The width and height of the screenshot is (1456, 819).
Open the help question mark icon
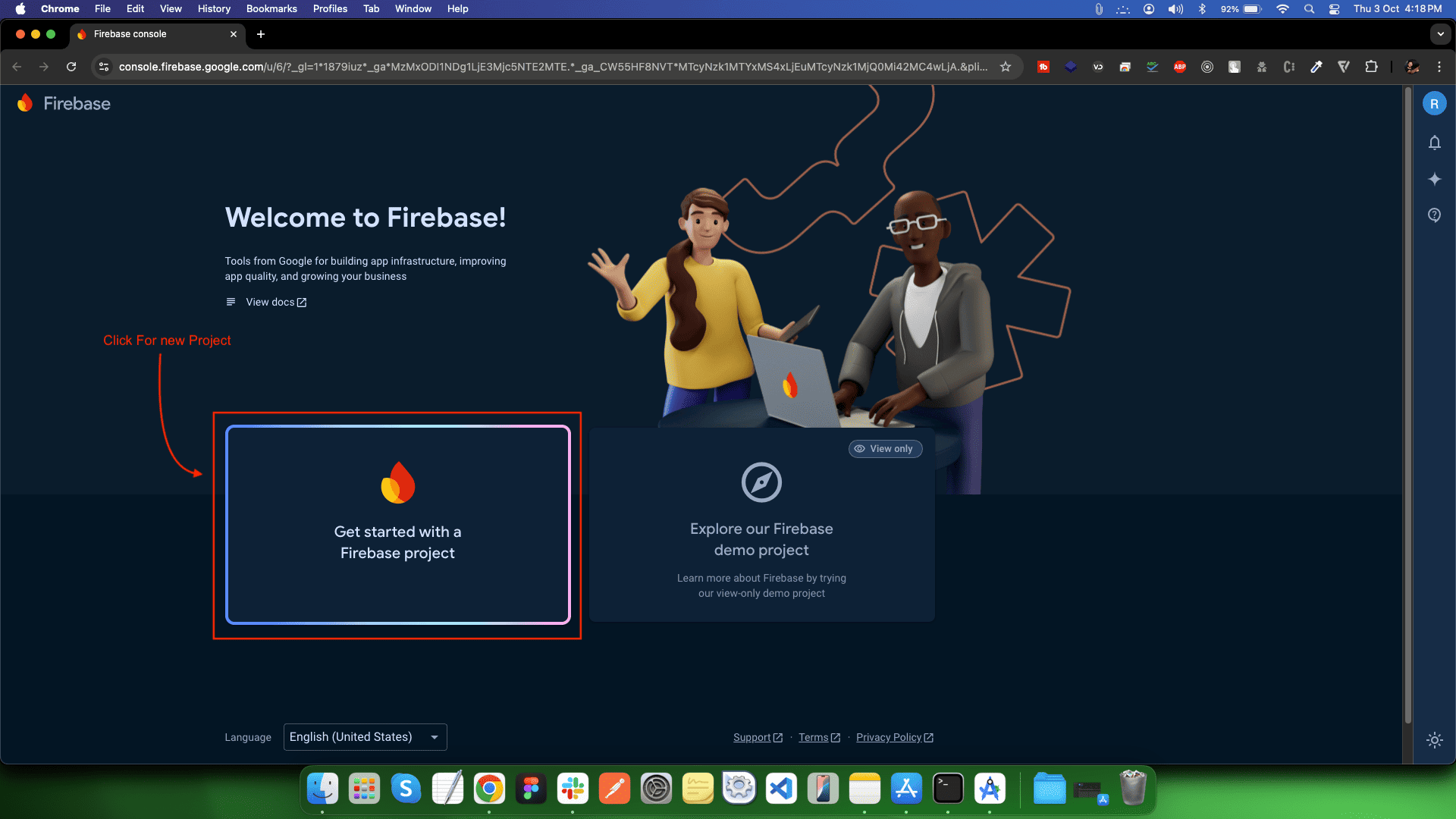coord(1434,215)
